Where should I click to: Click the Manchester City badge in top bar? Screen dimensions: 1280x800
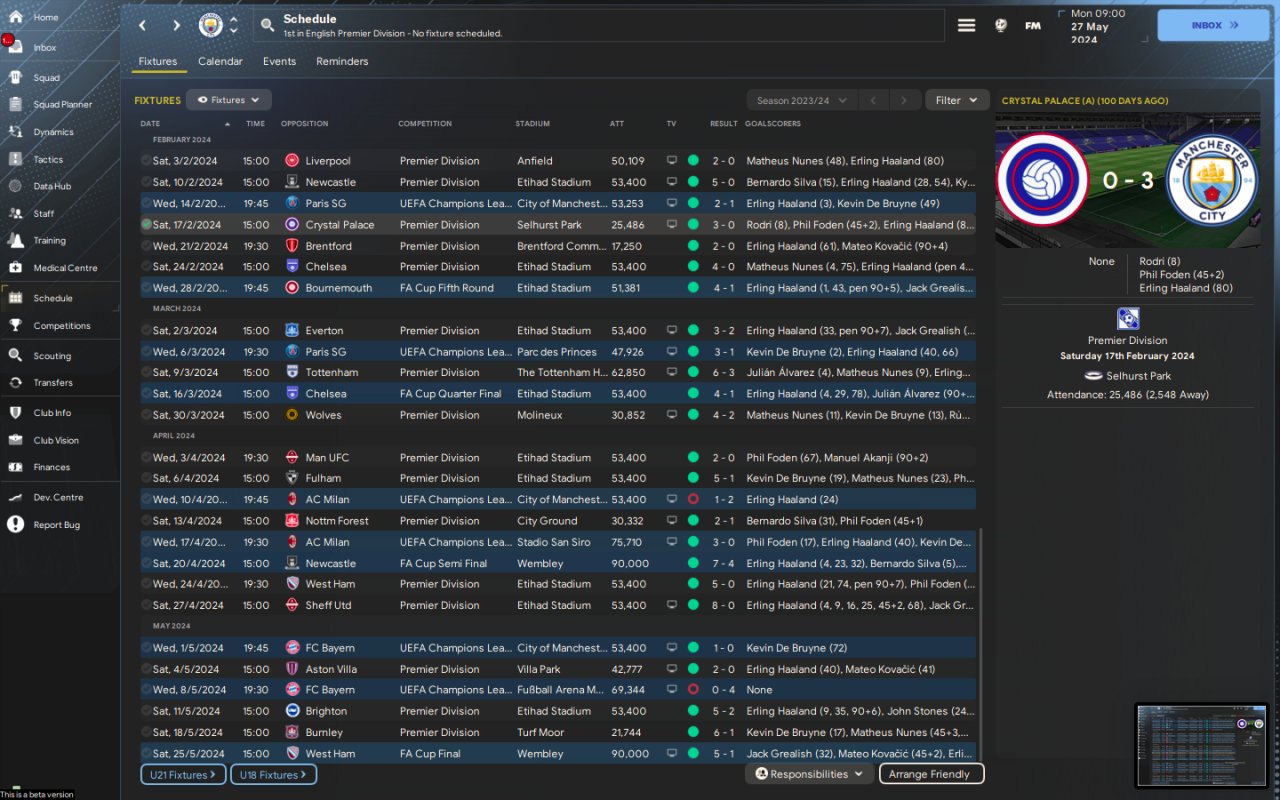[x=211, y=25]
